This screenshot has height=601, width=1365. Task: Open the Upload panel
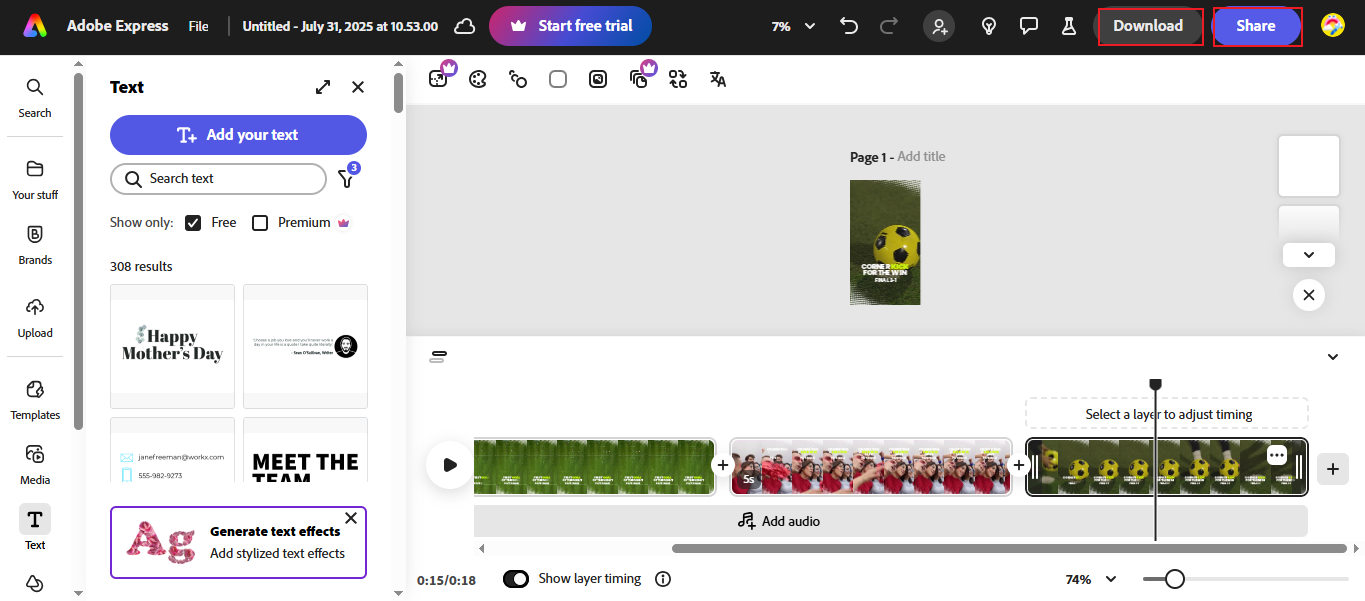coord(35,317)
